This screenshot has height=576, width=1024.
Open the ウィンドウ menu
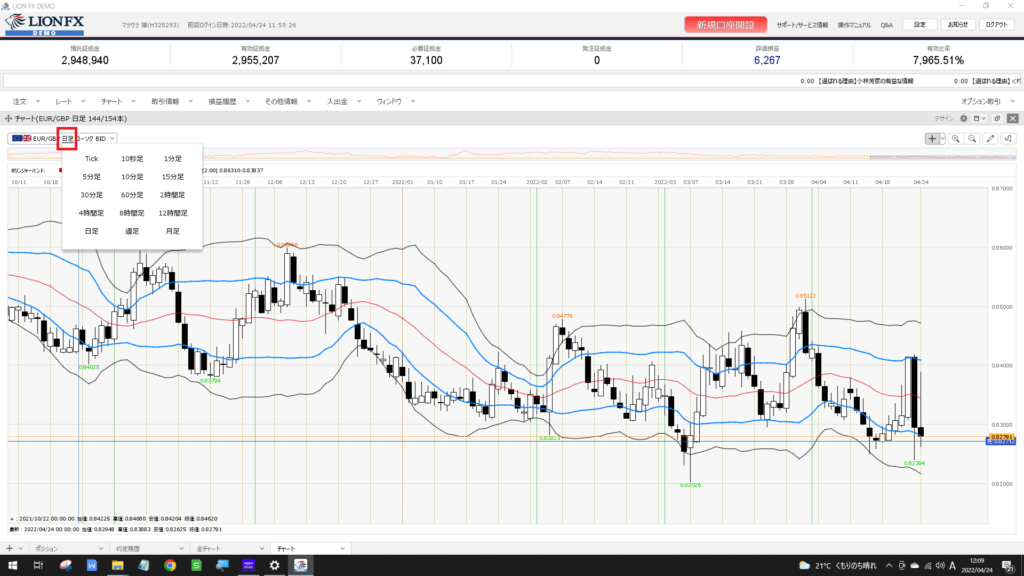coord(389,102)
